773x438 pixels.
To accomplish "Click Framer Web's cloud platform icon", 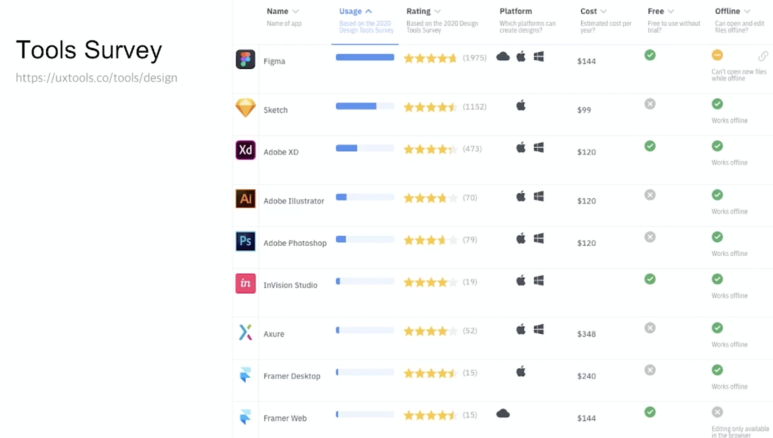I will 503,413.
